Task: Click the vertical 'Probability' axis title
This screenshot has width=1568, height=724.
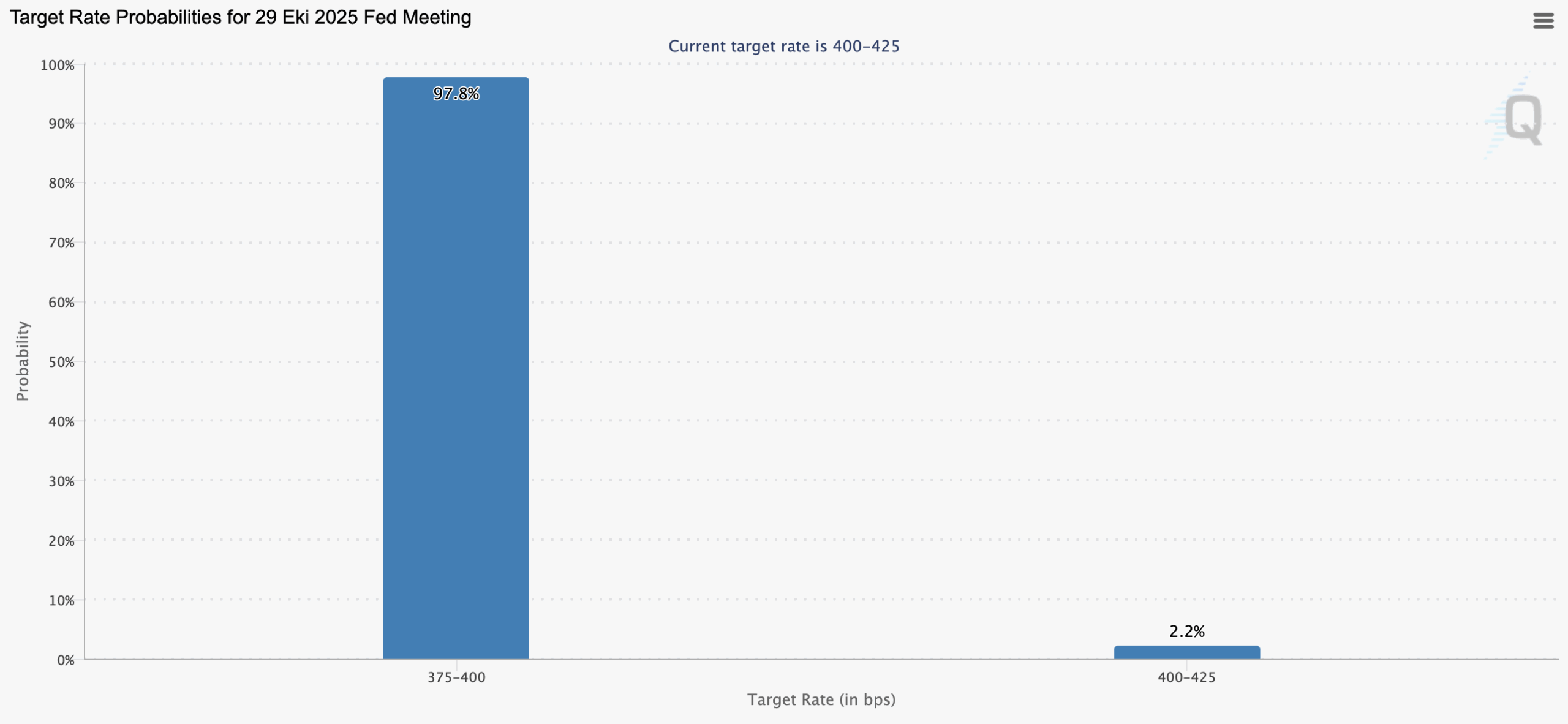Action: pos(23,361)
